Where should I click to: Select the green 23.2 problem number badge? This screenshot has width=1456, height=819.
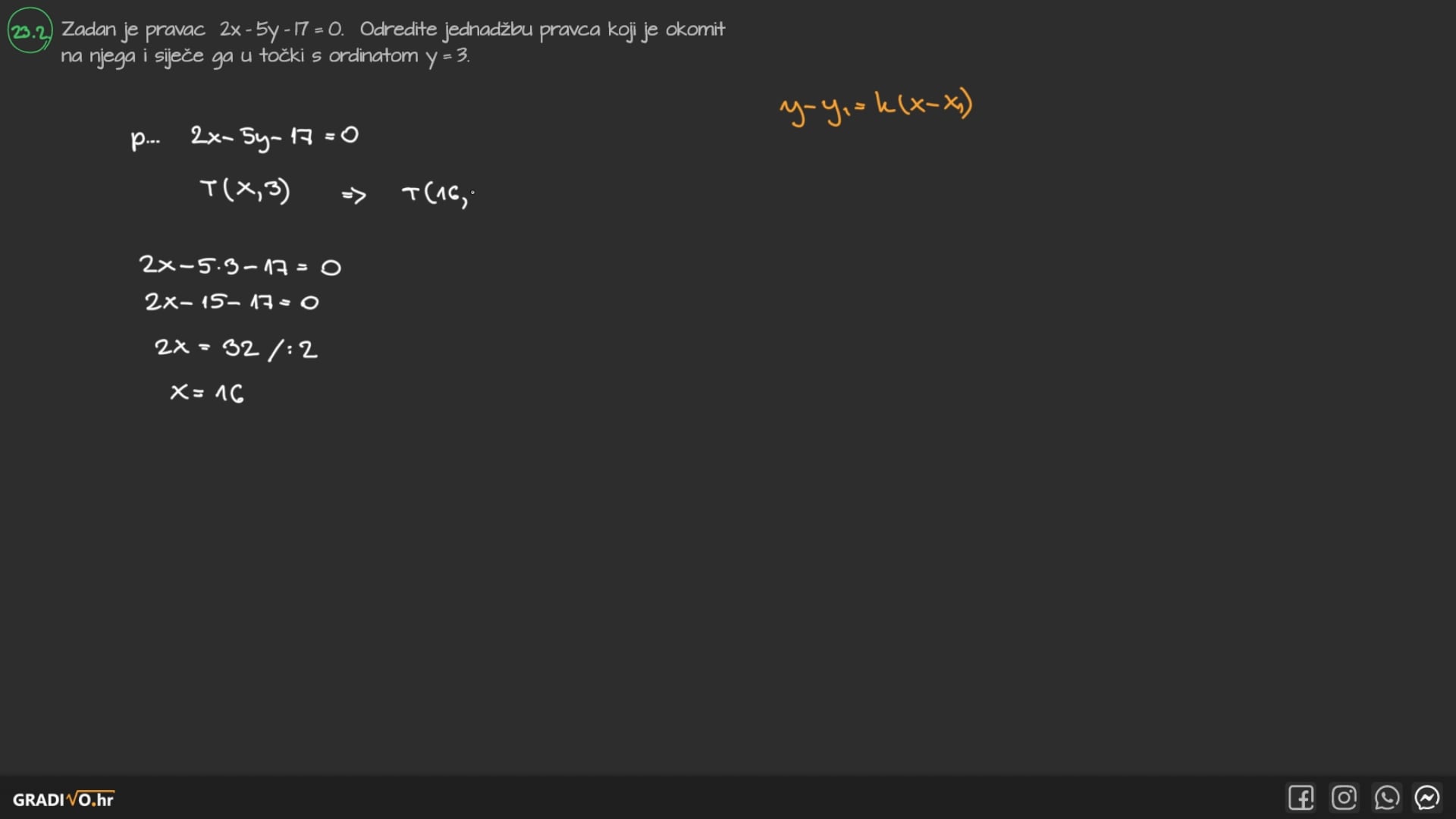pos(30,31)
